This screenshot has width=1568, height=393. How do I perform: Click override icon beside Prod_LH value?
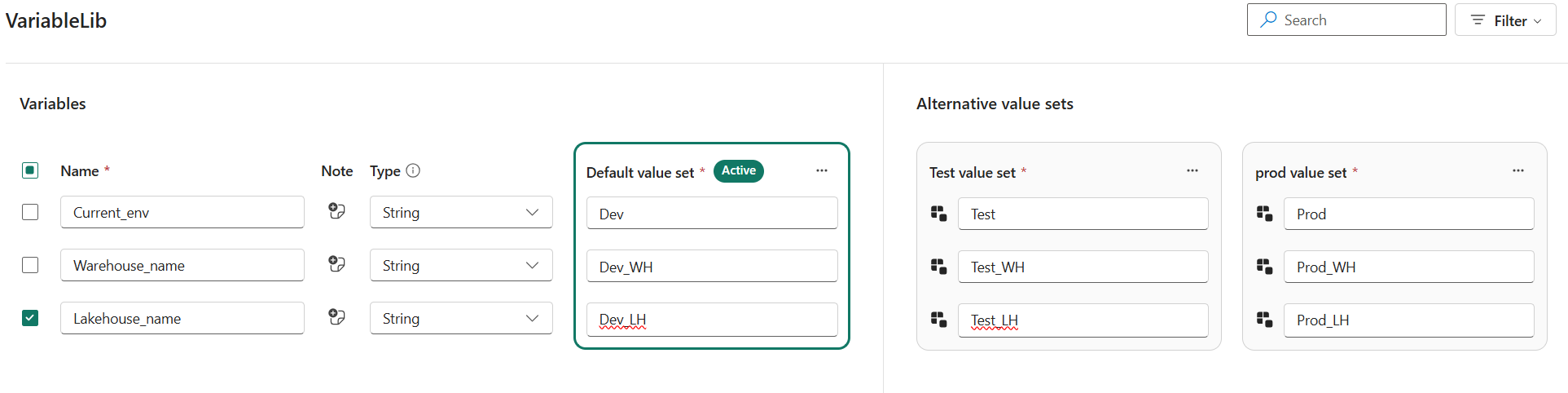coord(1265,320)
